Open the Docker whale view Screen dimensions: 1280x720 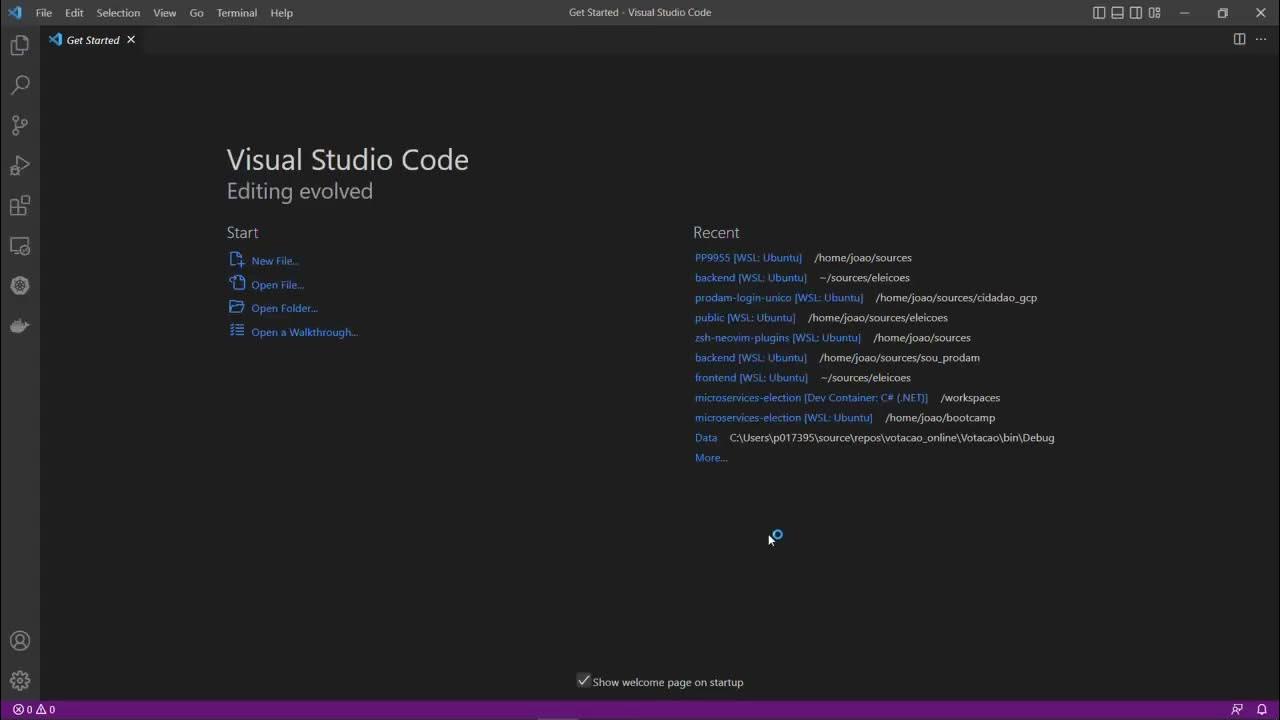(x=20, y=326)
